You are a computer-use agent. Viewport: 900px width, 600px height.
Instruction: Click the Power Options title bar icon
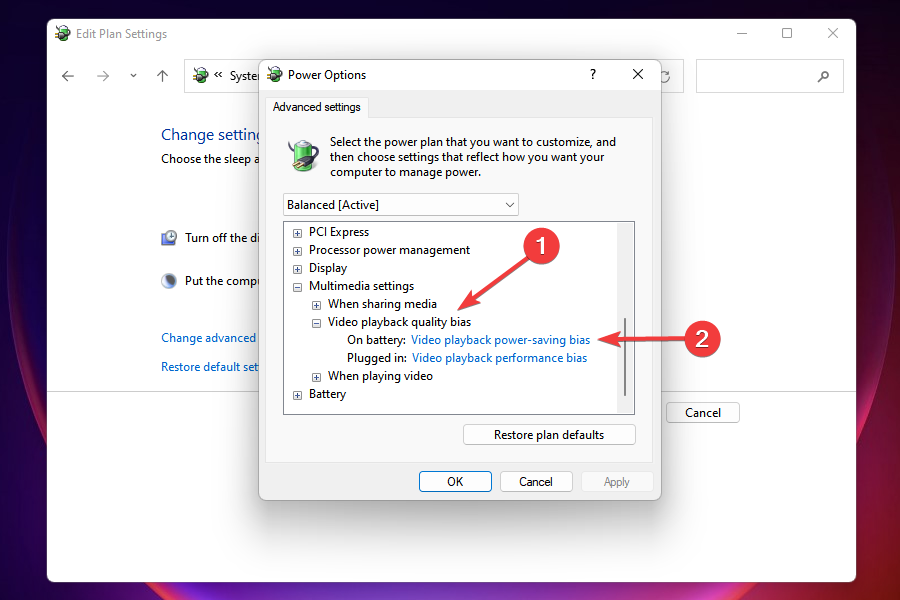coord(276,74)
